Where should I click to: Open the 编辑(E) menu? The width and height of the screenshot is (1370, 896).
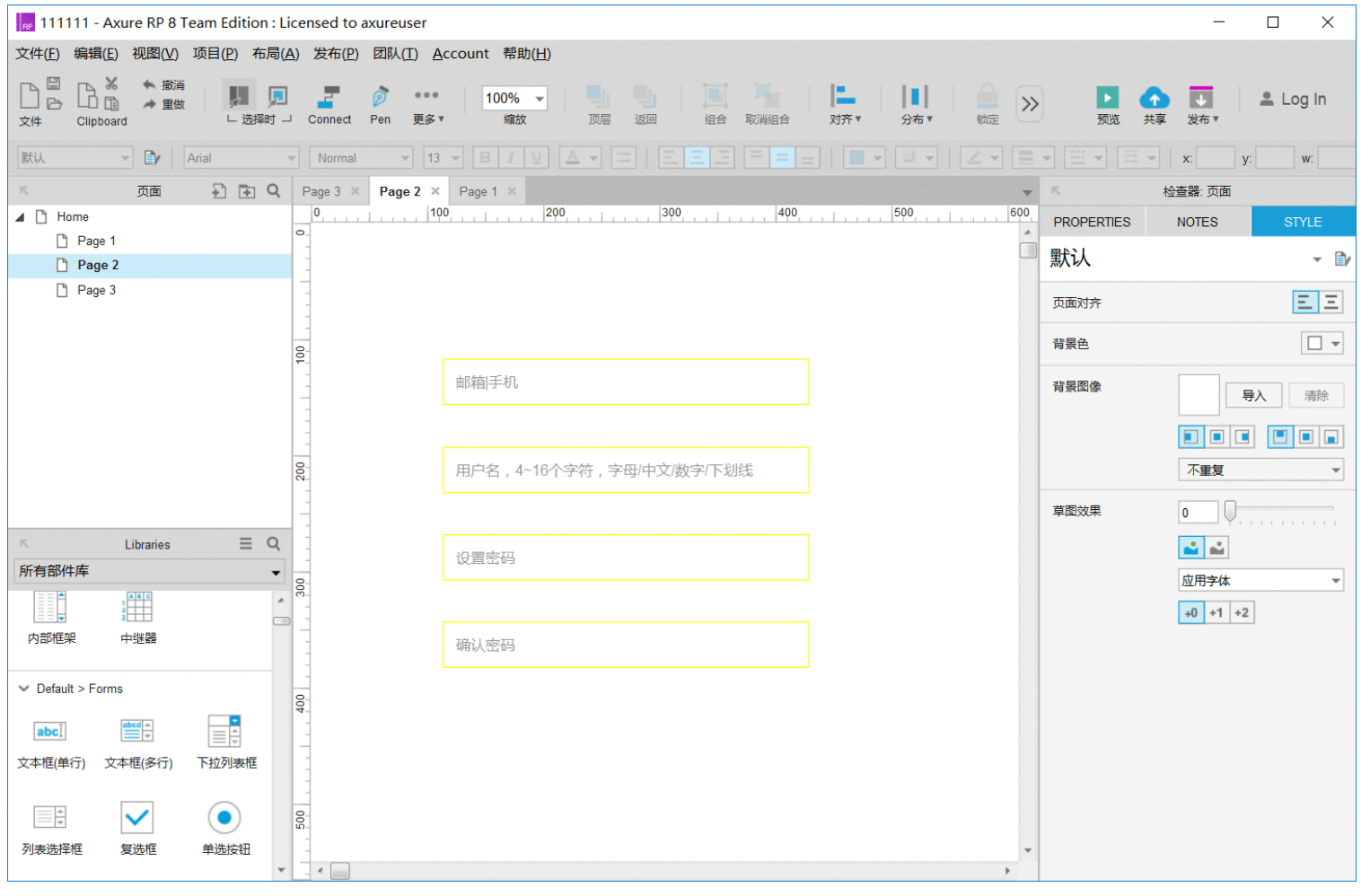pos(96,54)
